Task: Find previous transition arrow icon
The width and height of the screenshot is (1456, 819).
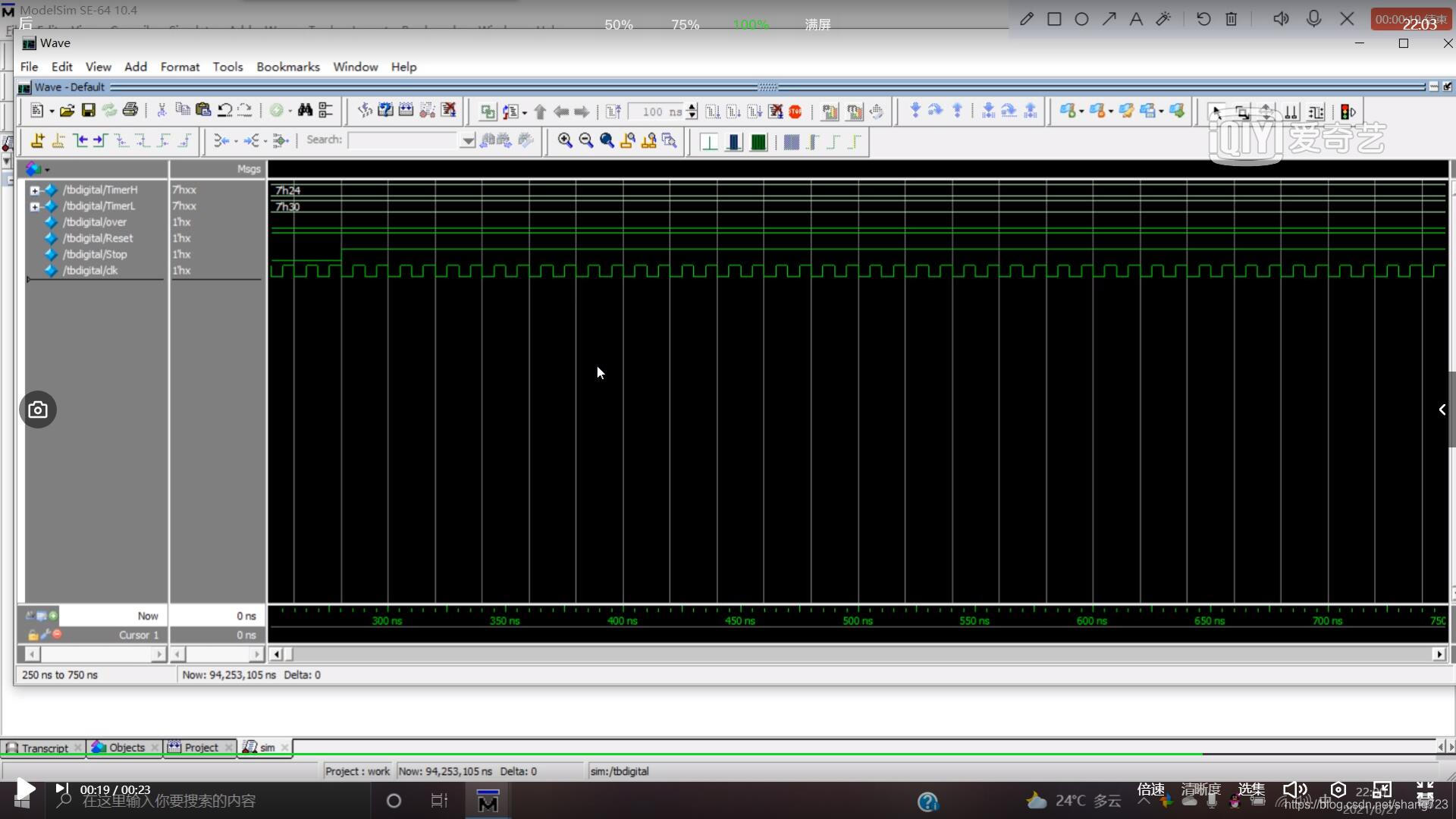Action: (x=80, y=140)
